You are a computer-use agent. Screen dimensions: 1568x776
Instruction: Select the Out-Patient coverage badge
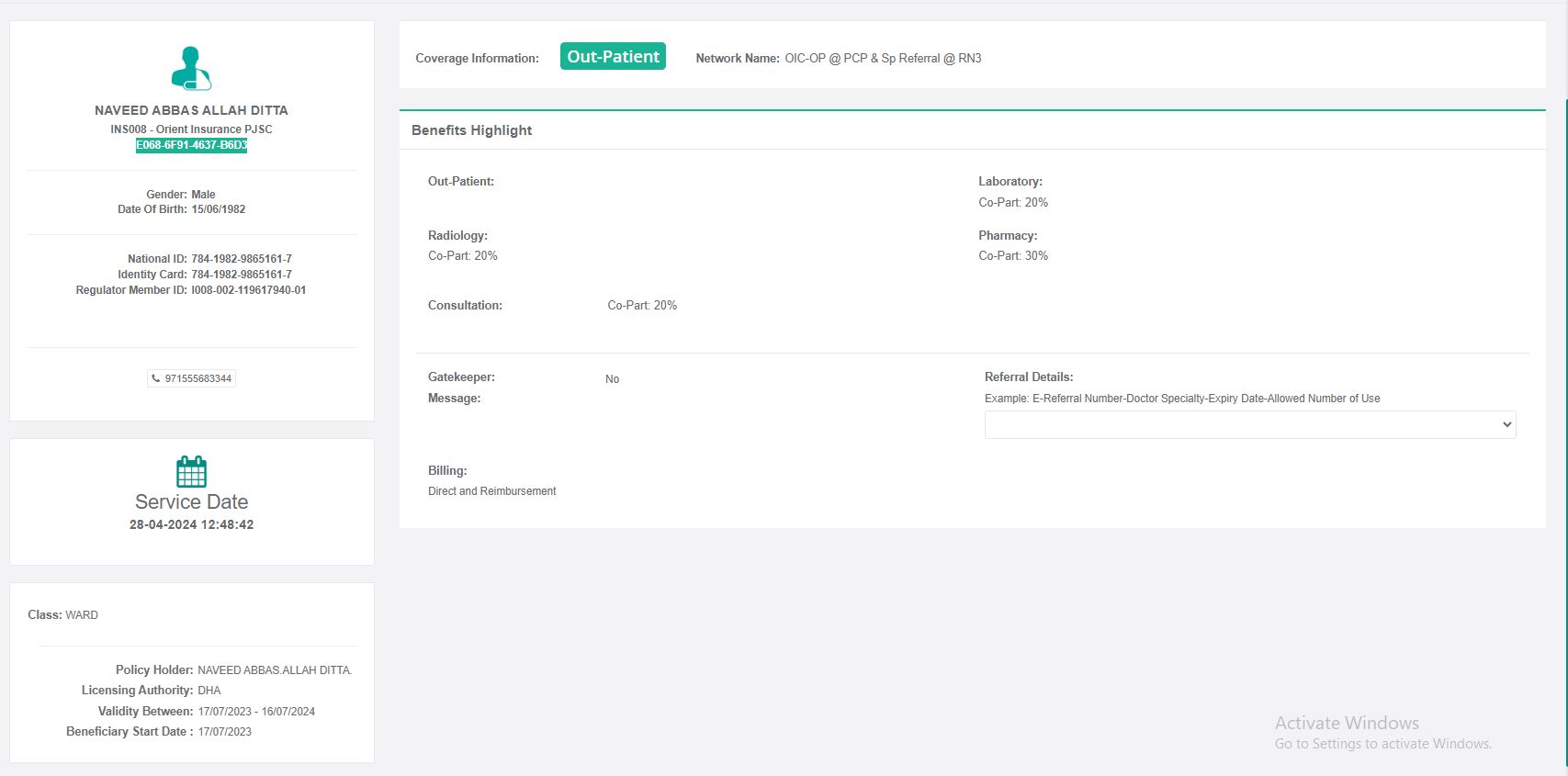pyautogui.click(x=613, y=57)
